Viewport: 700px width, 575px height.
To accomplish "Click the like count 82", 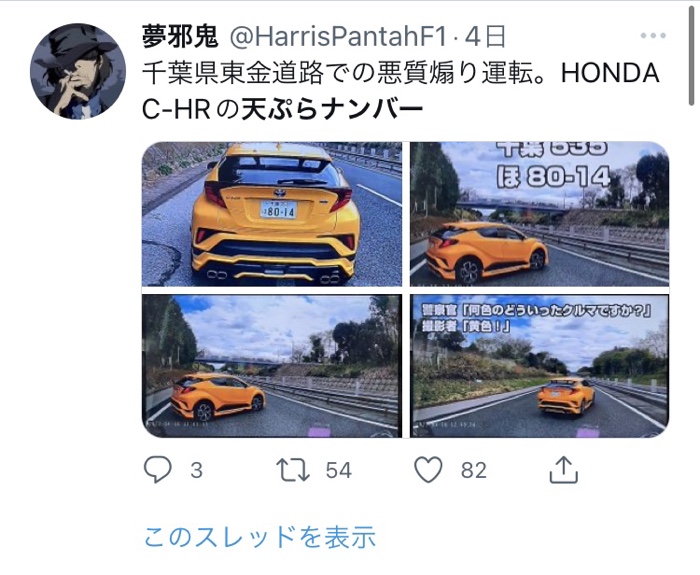I will click(474, 471).
